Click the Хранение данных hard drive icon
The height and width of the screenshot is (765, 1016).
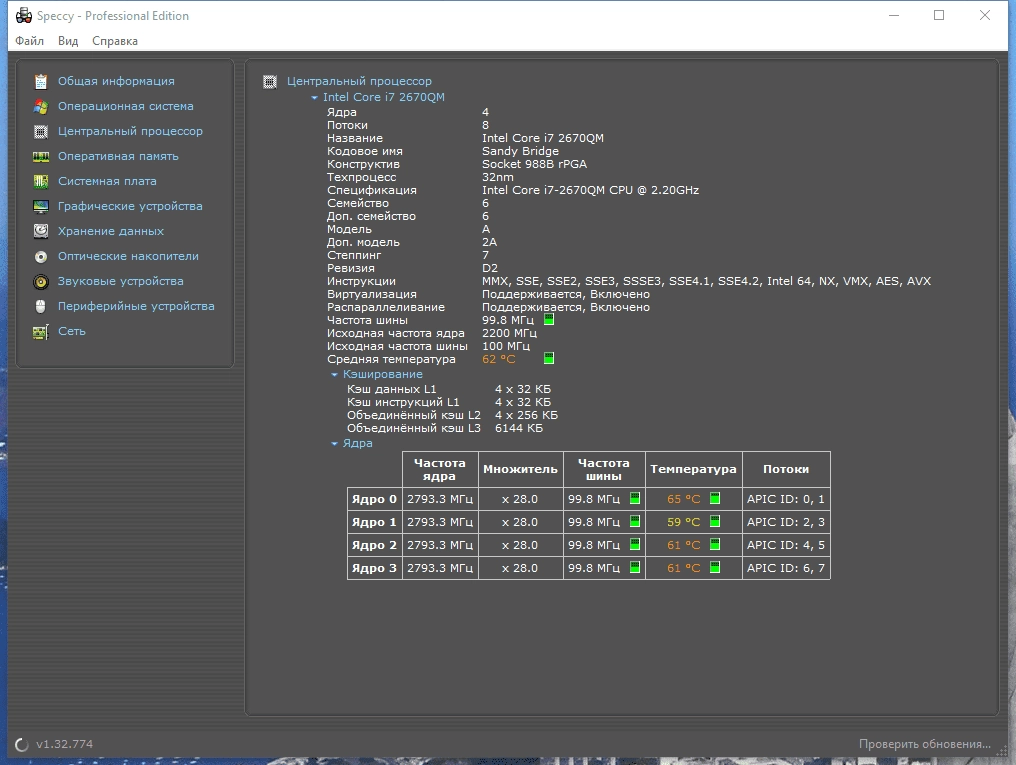41,231
